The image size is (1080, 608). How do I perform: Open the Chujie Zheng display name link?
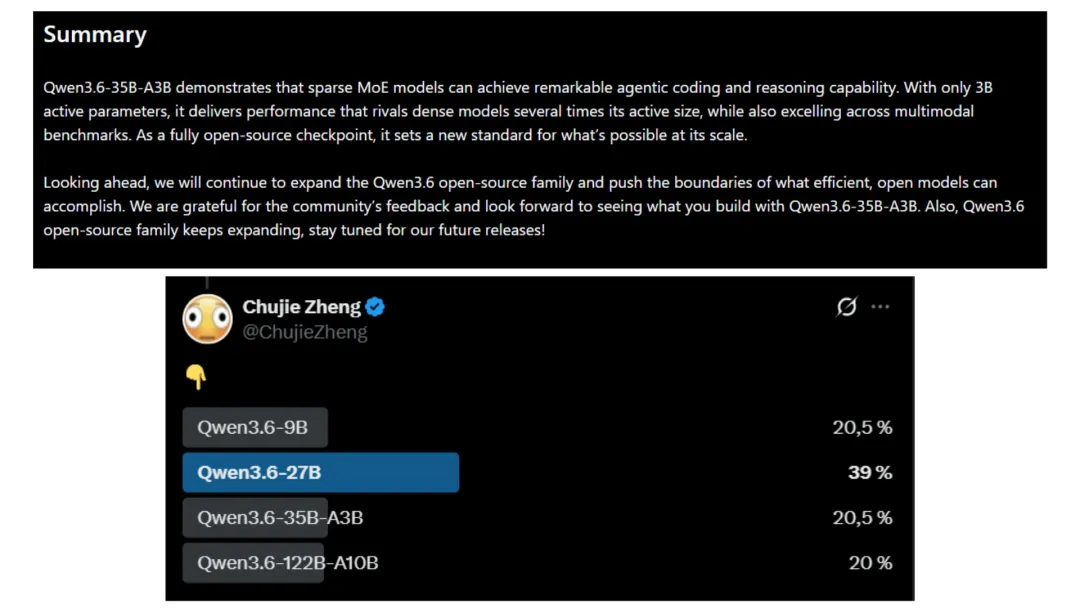tap(301, 308)
